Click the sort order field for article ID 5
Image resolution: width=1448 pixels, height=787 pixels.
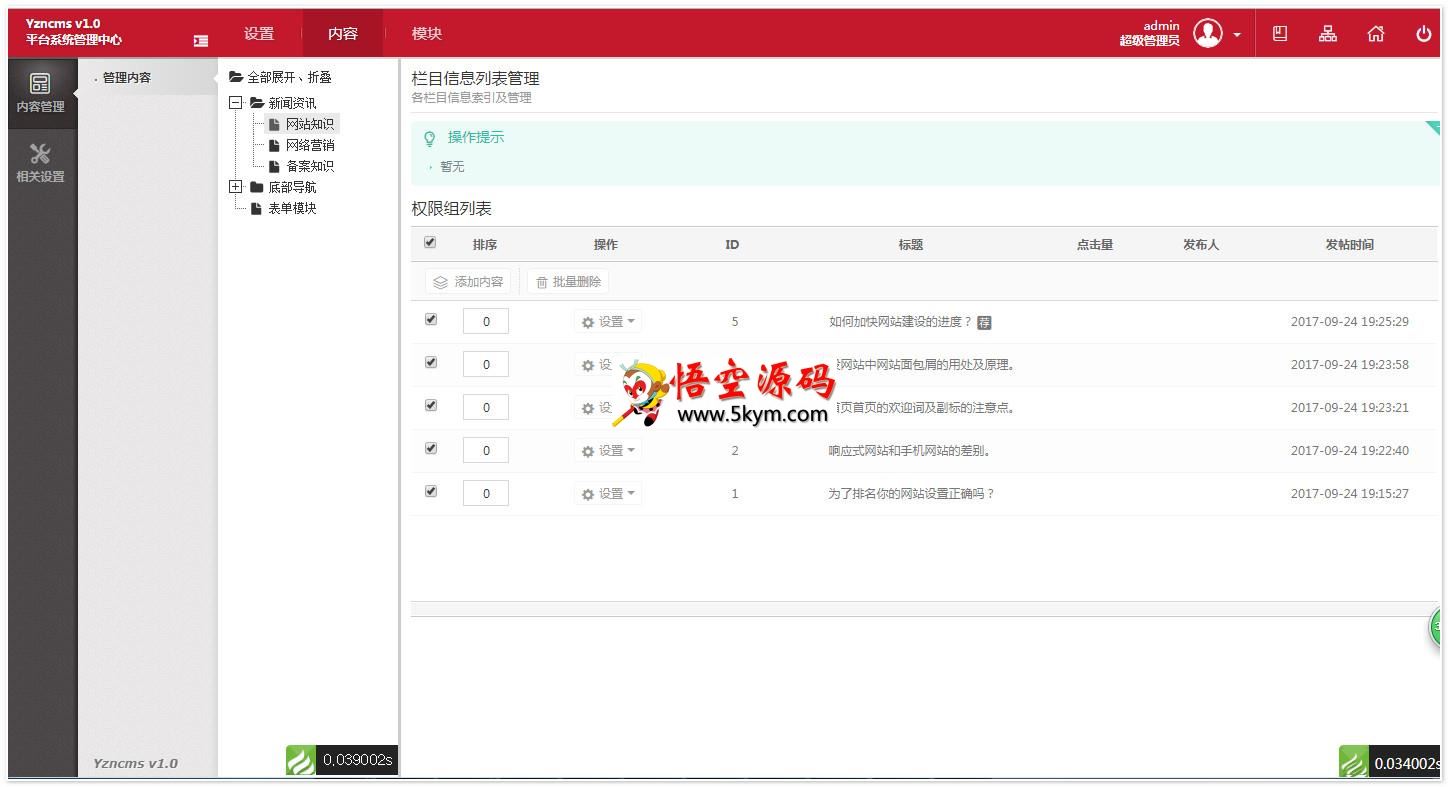(486, 322)
